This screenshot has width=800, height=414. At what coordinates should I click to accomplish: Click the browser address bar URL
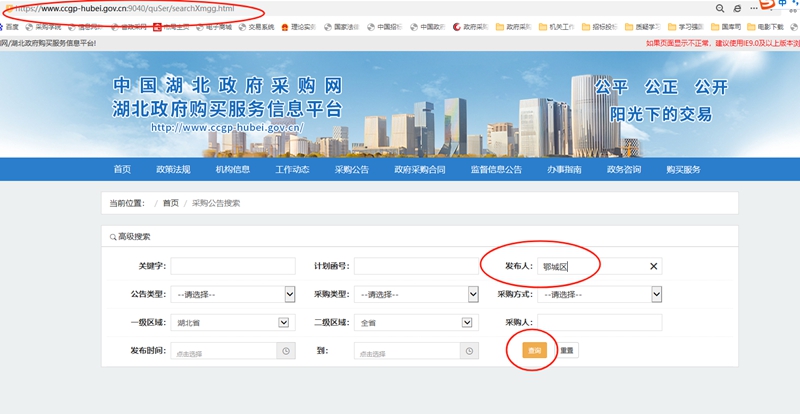(x=124, y=9)
